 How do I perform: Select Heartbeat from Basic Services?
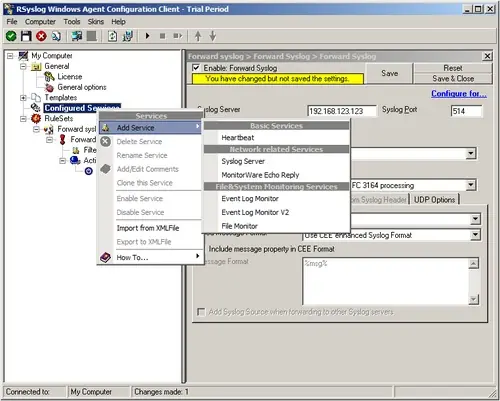pyautogui.click(x=277, y=138)
